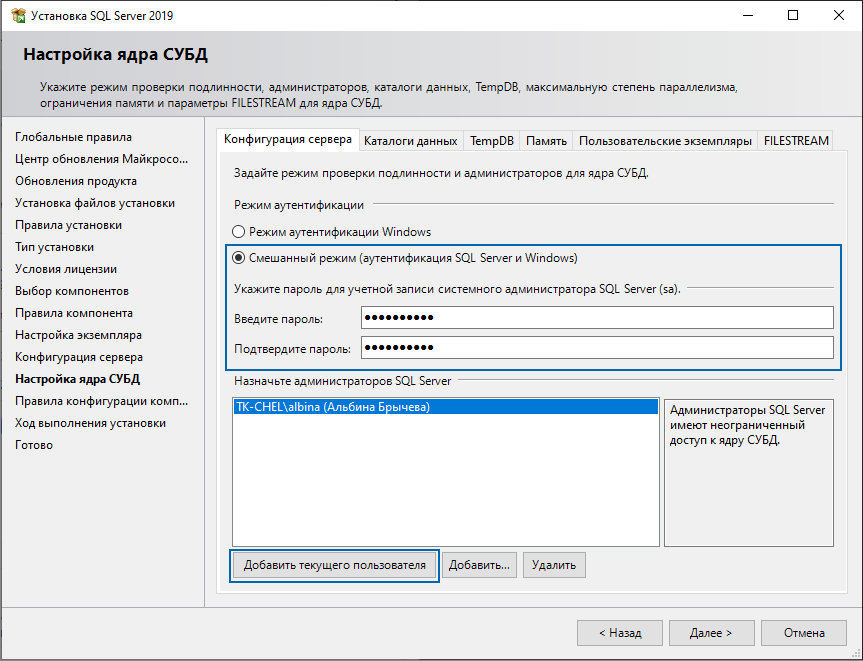863x661 pixels.
Task: Switch to the Память tab
Action: 546,141
